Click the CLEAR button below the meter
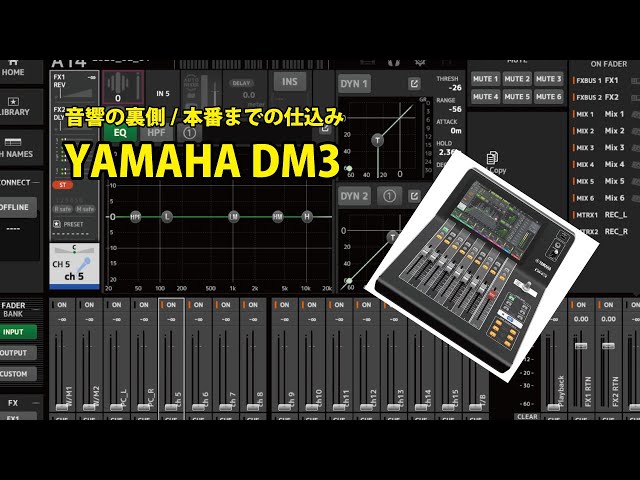640x480 pixels. click(x=527, y=417)
